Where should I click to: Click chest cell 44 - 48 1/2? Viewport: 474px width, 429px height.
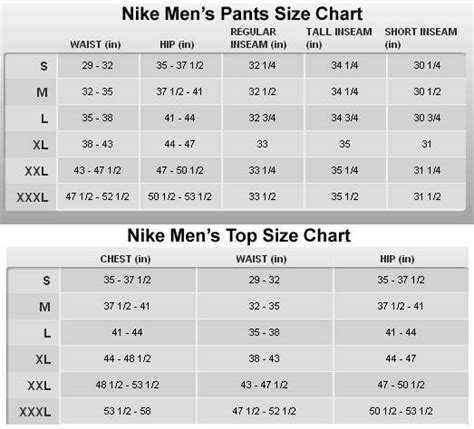pos(127,359)
